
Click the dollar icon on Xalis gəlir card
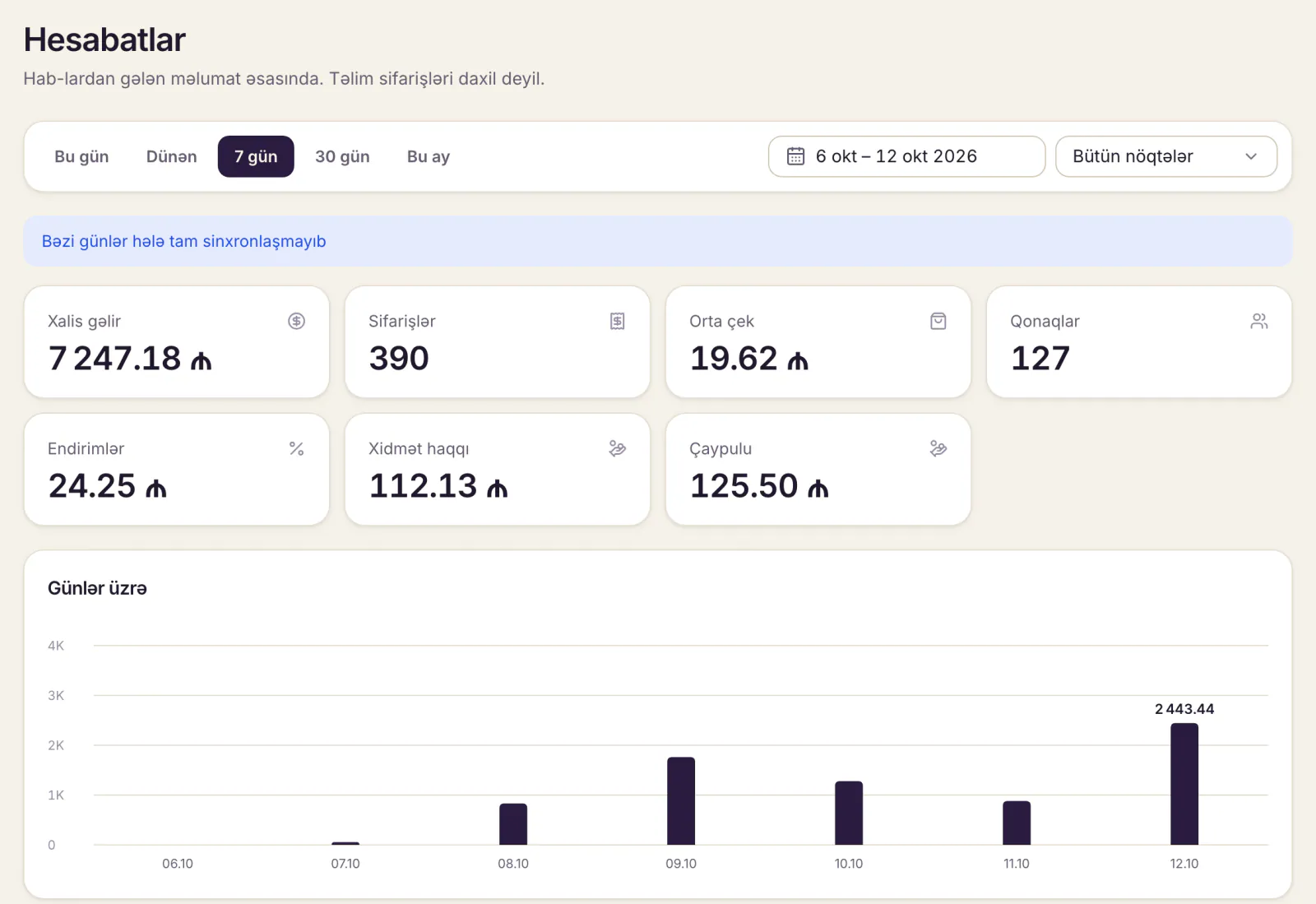pos(296,321)
